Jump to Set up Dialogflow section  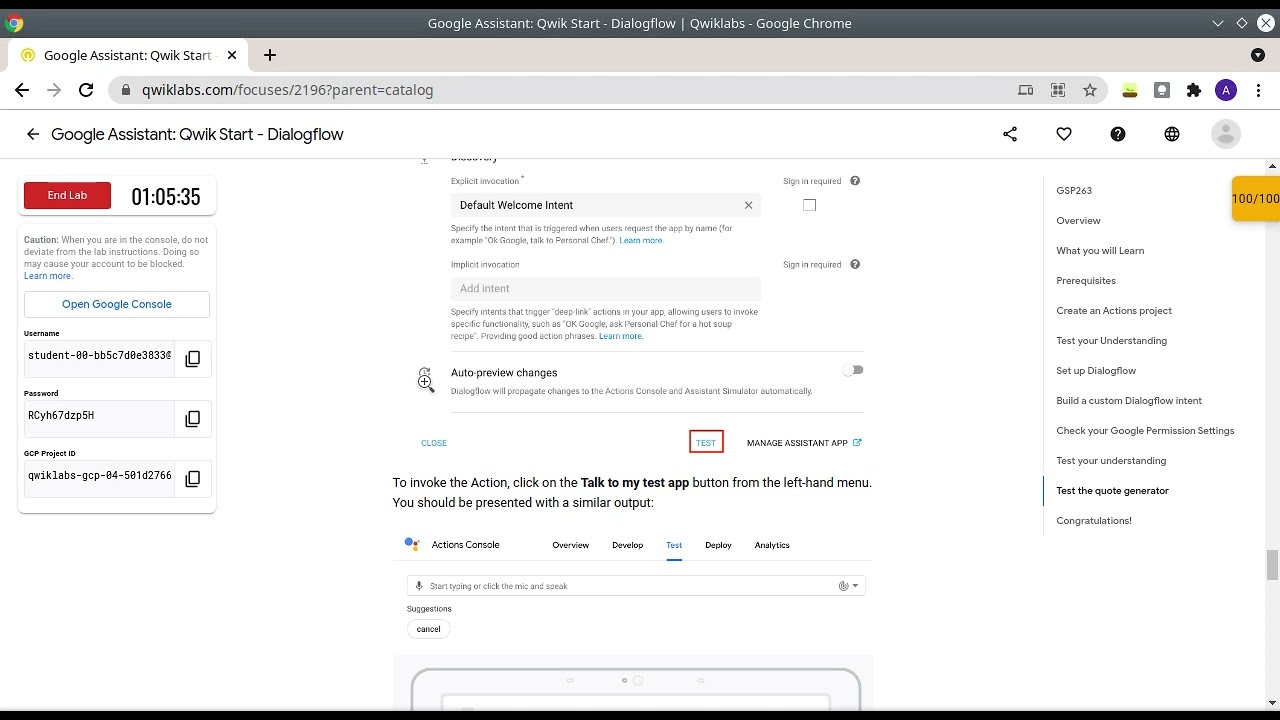coord(1096,370)
